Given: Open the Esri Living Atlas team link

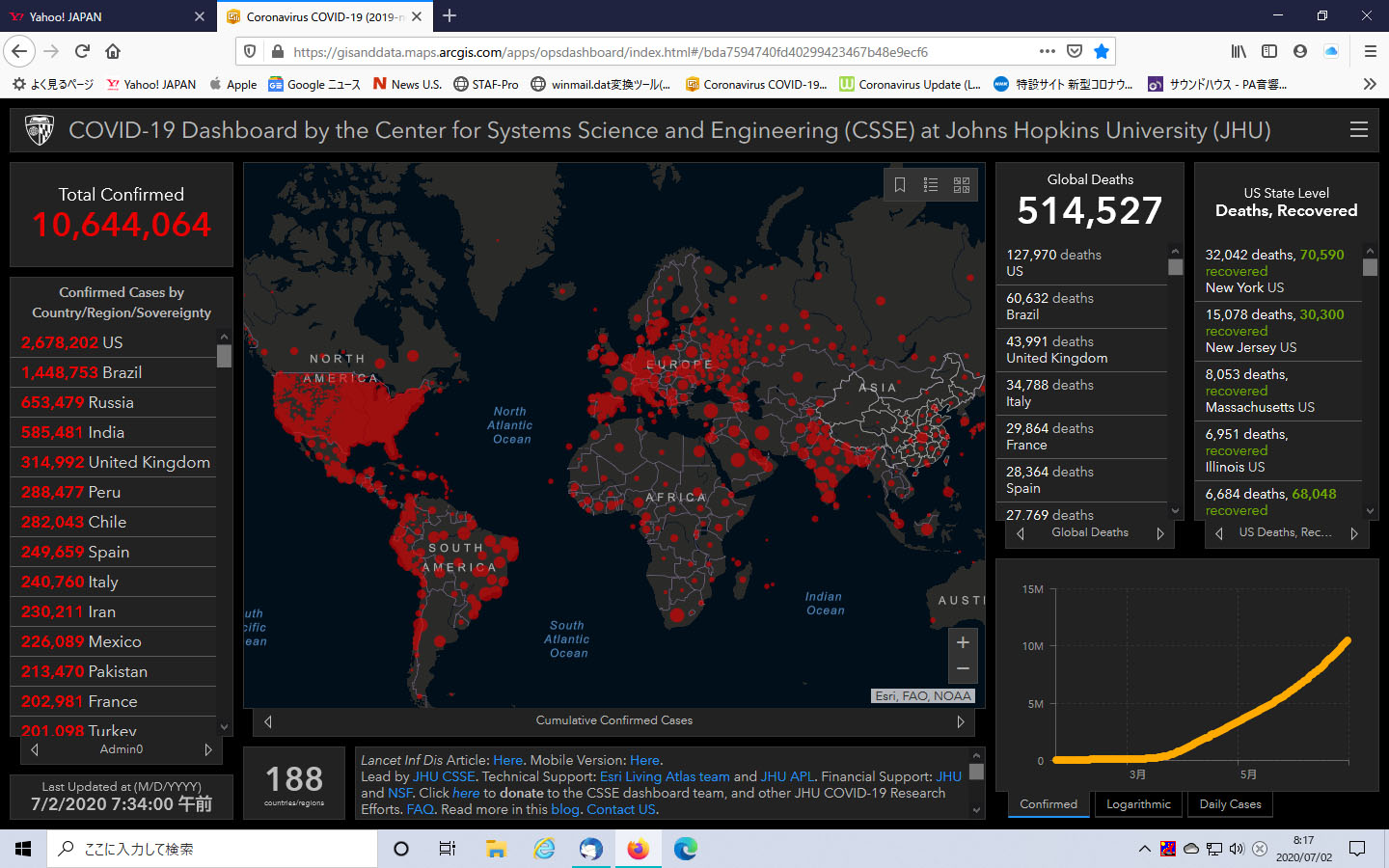Looking at the screenshot, I should (665, 776).
